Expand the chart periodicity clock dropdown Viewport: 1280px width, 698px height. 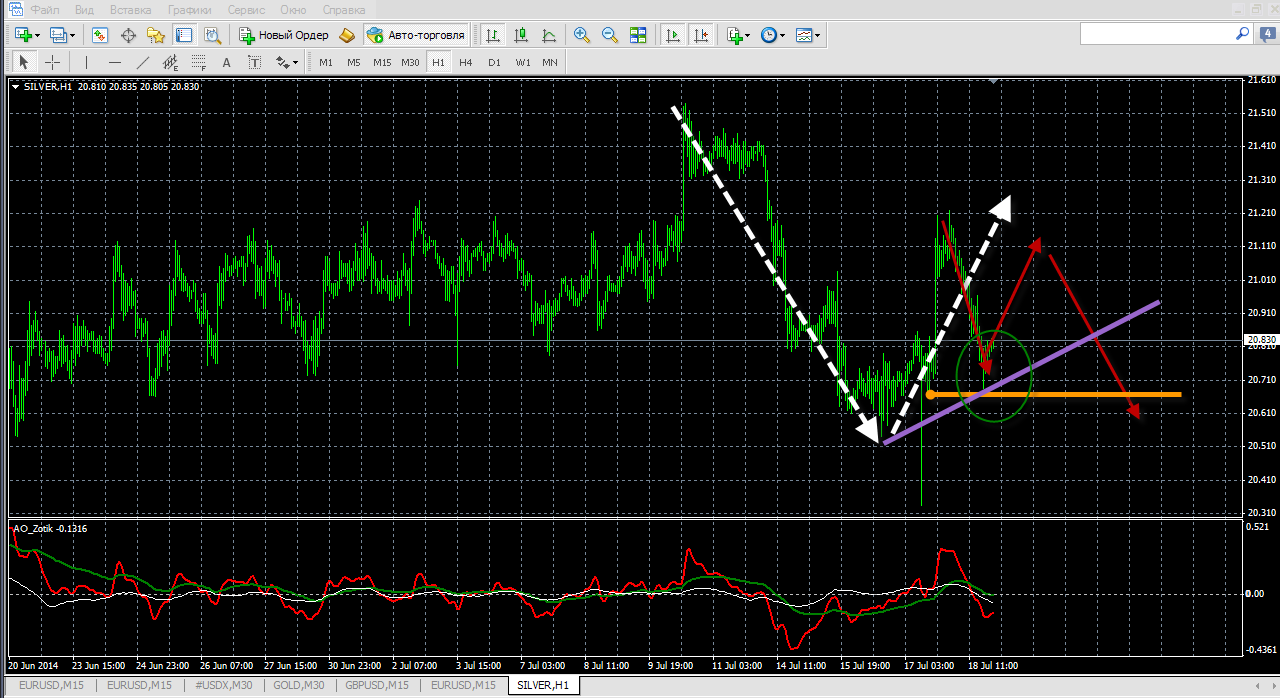pyautogui.click(x=772, y=35)
